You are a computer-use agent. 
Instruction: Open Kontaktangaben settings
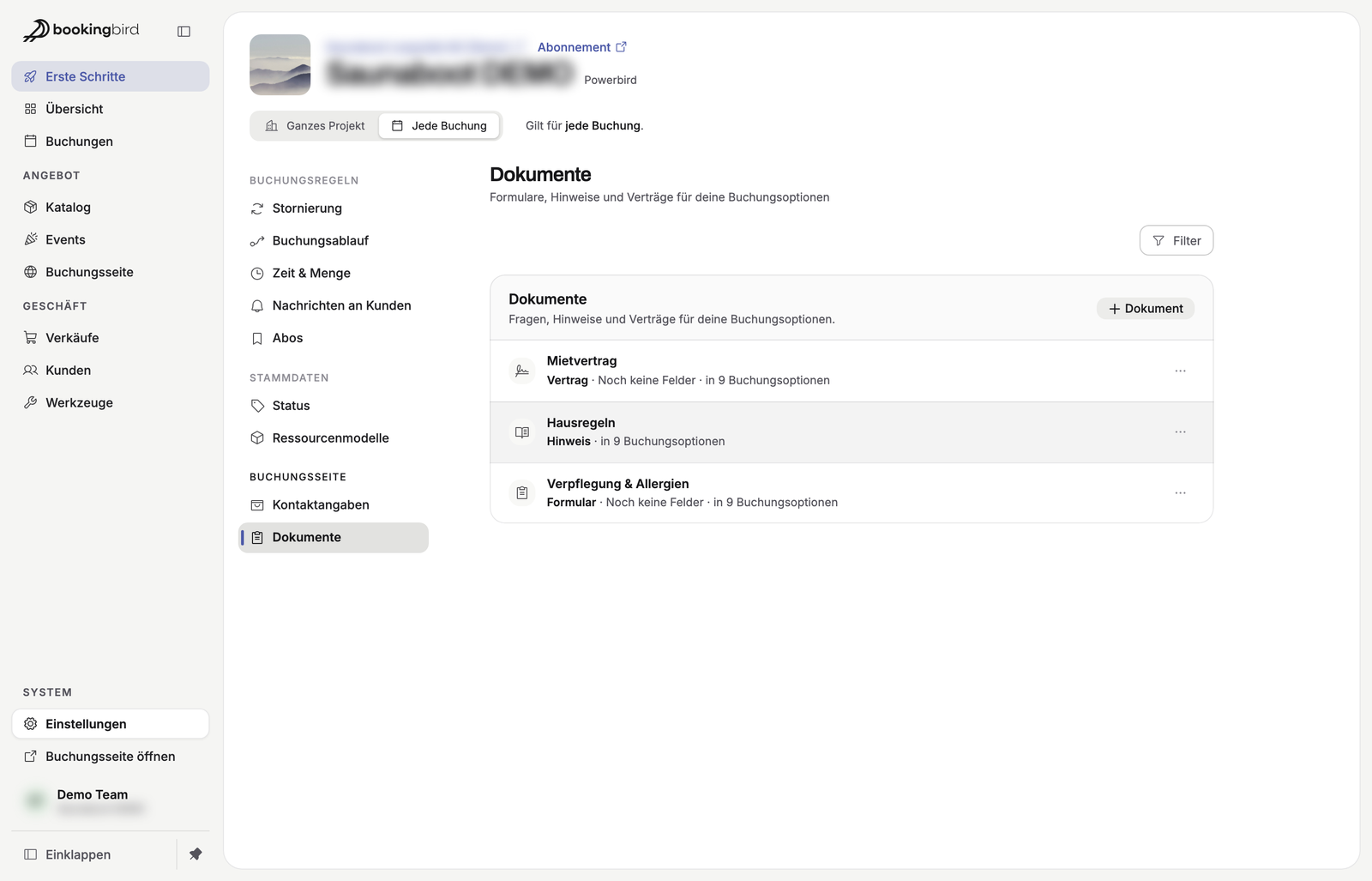(x=334, y=505)
